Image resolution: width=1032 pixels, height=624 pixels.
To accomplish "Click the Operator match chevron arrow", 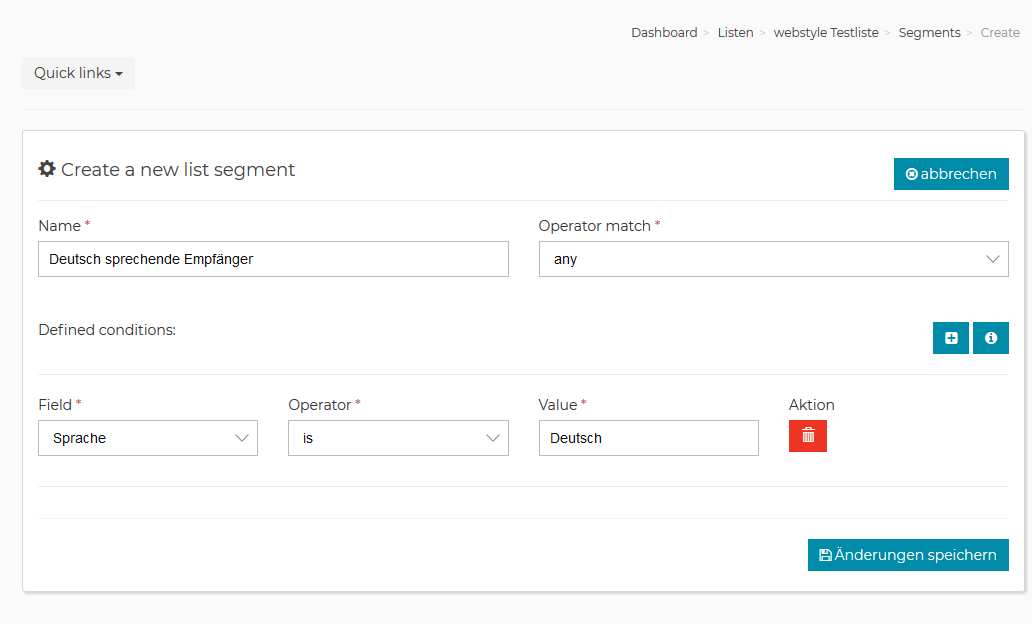I will (992, 259).
